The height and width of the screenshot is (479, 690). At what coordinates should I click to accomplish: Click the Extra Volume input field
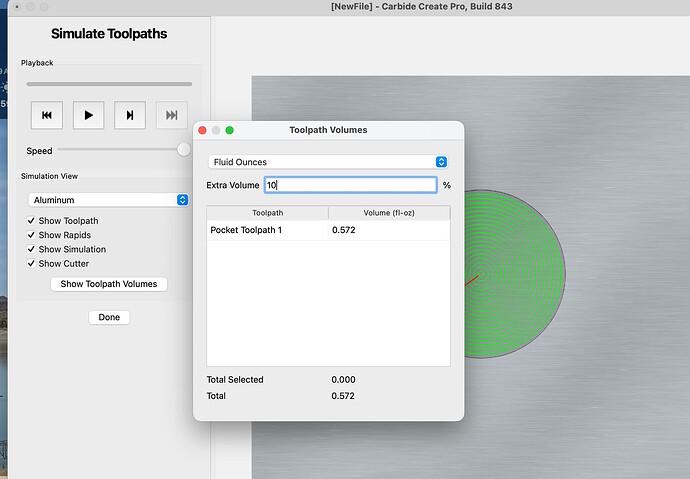351,185
